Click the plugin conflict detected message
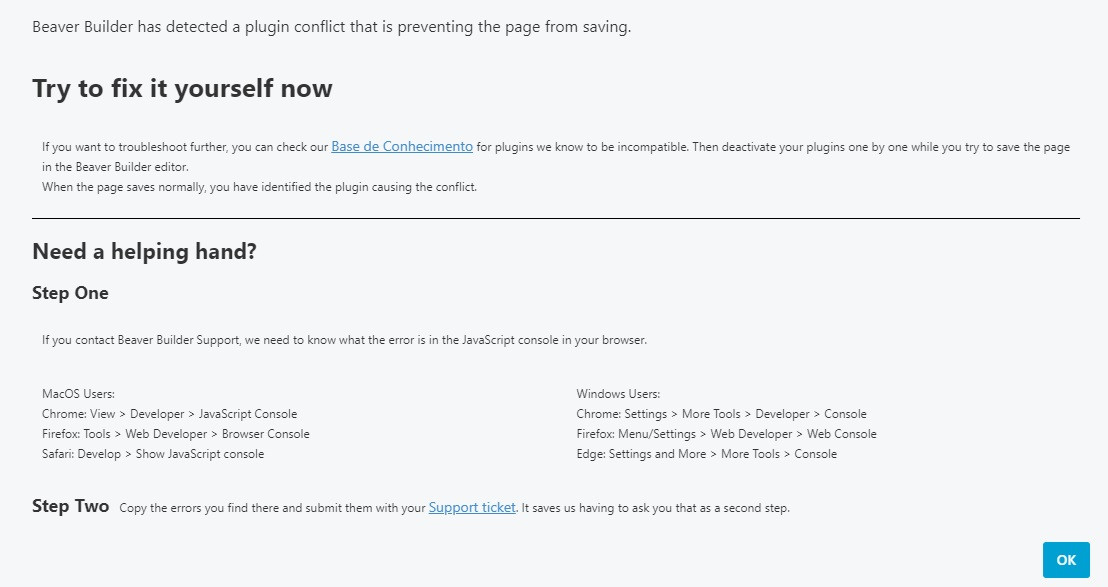Viewport: 1108px width, 587px height. 331,27
